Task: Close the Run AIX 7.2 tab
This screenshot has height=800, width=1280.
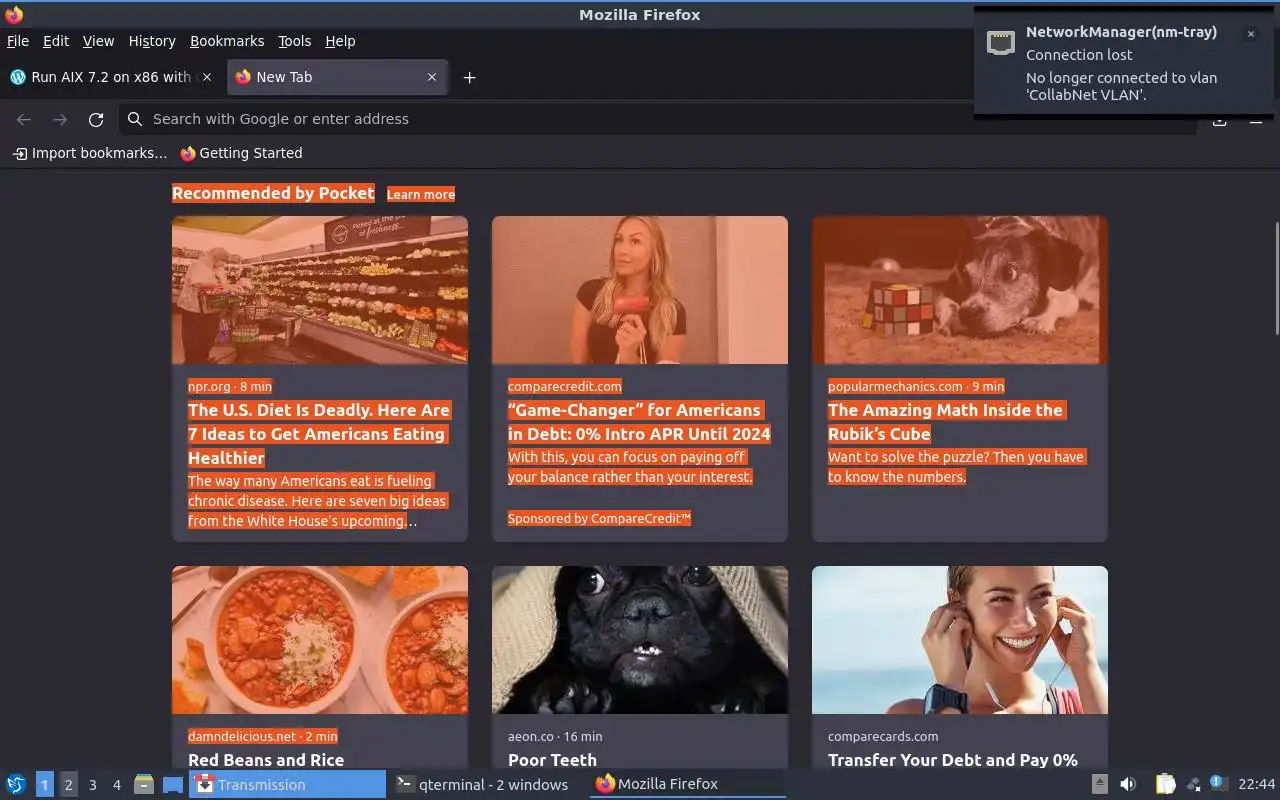Action: pyautogui.click(x=206, y=77)
